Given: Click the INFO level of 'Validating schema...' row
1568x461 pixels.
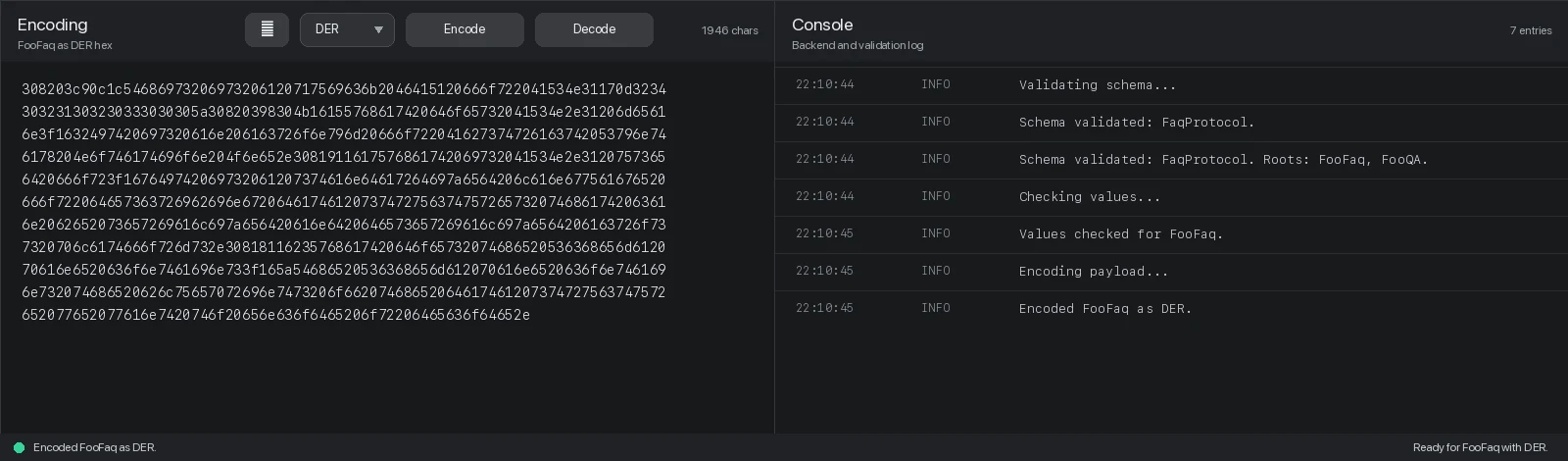Looking at the screenshot, I should (x=936, y=84).
